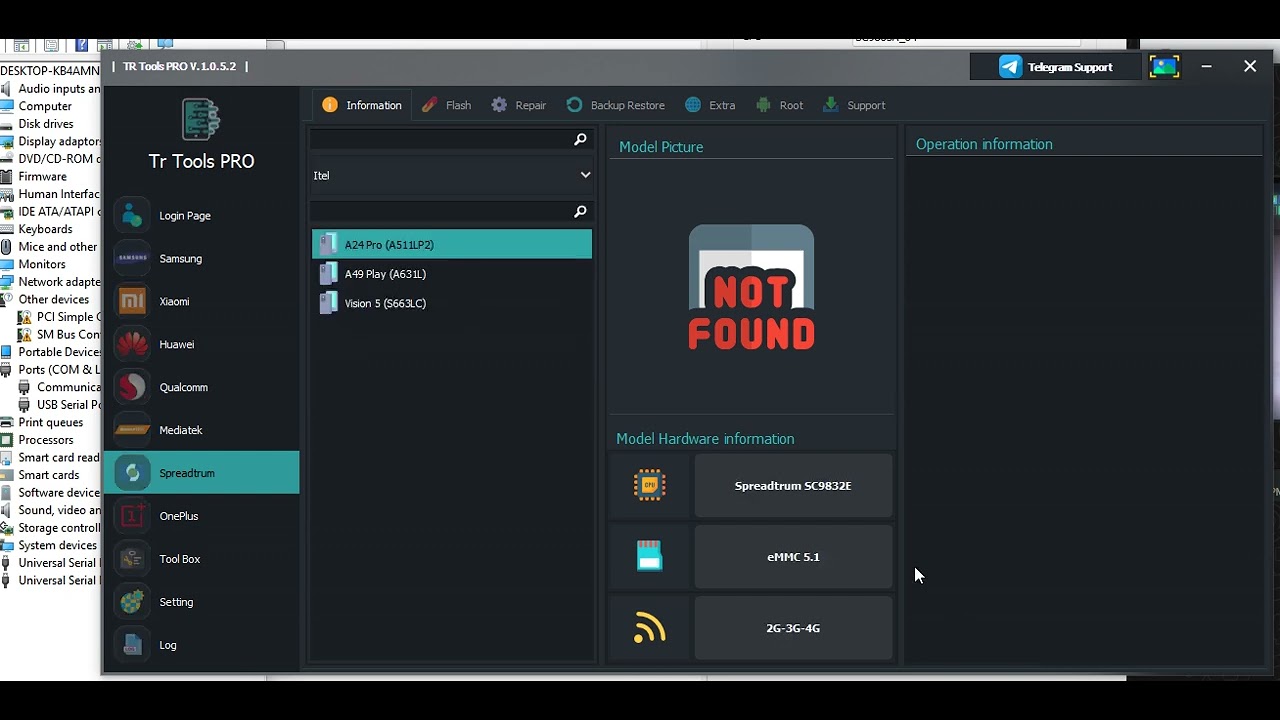This screenshot has height=720, width=1280.
Task: Click the top search magnifier icon above Itel
Action: click(580, 139)
